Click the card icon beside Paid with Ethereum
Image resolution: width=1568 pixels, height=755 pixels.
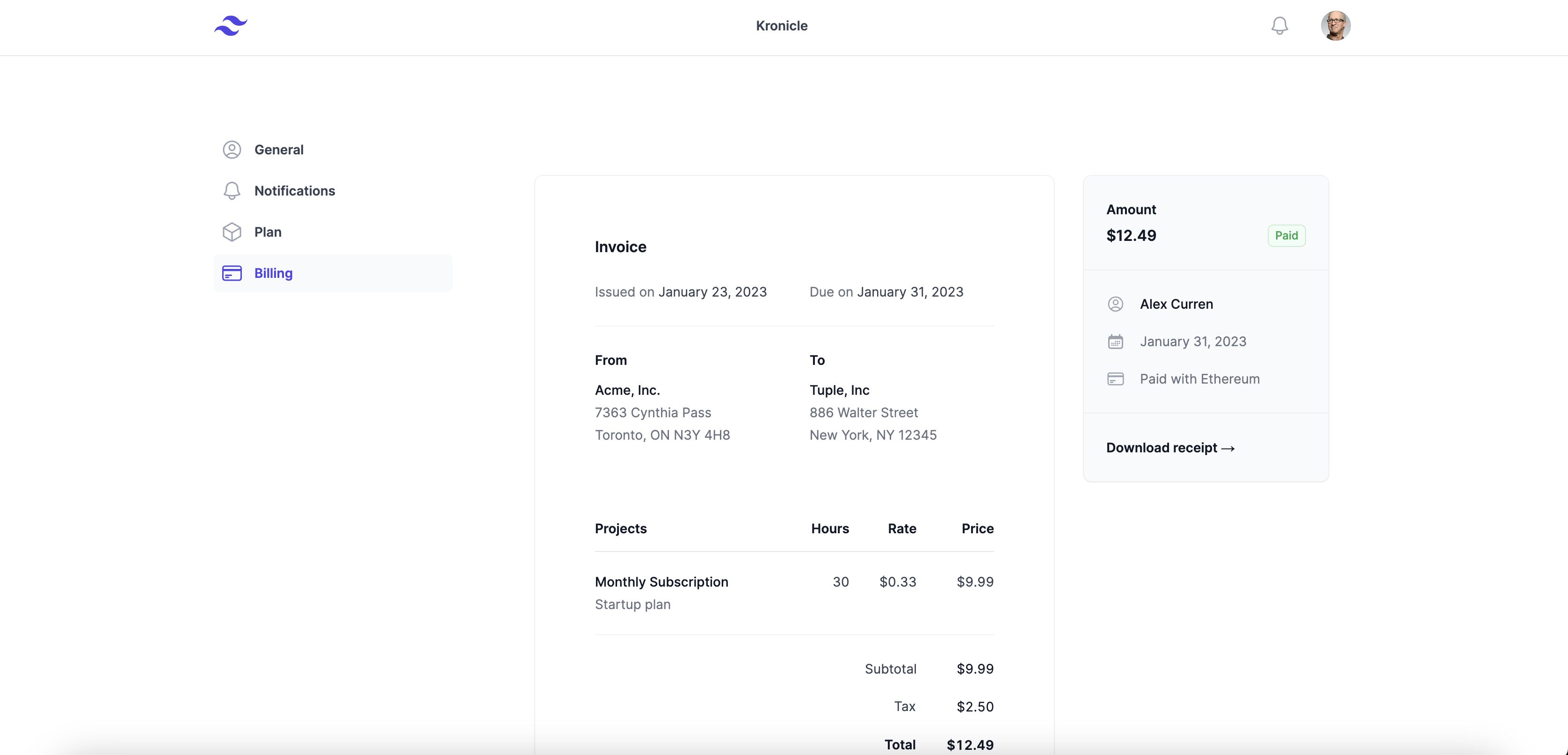point(1115,379)
